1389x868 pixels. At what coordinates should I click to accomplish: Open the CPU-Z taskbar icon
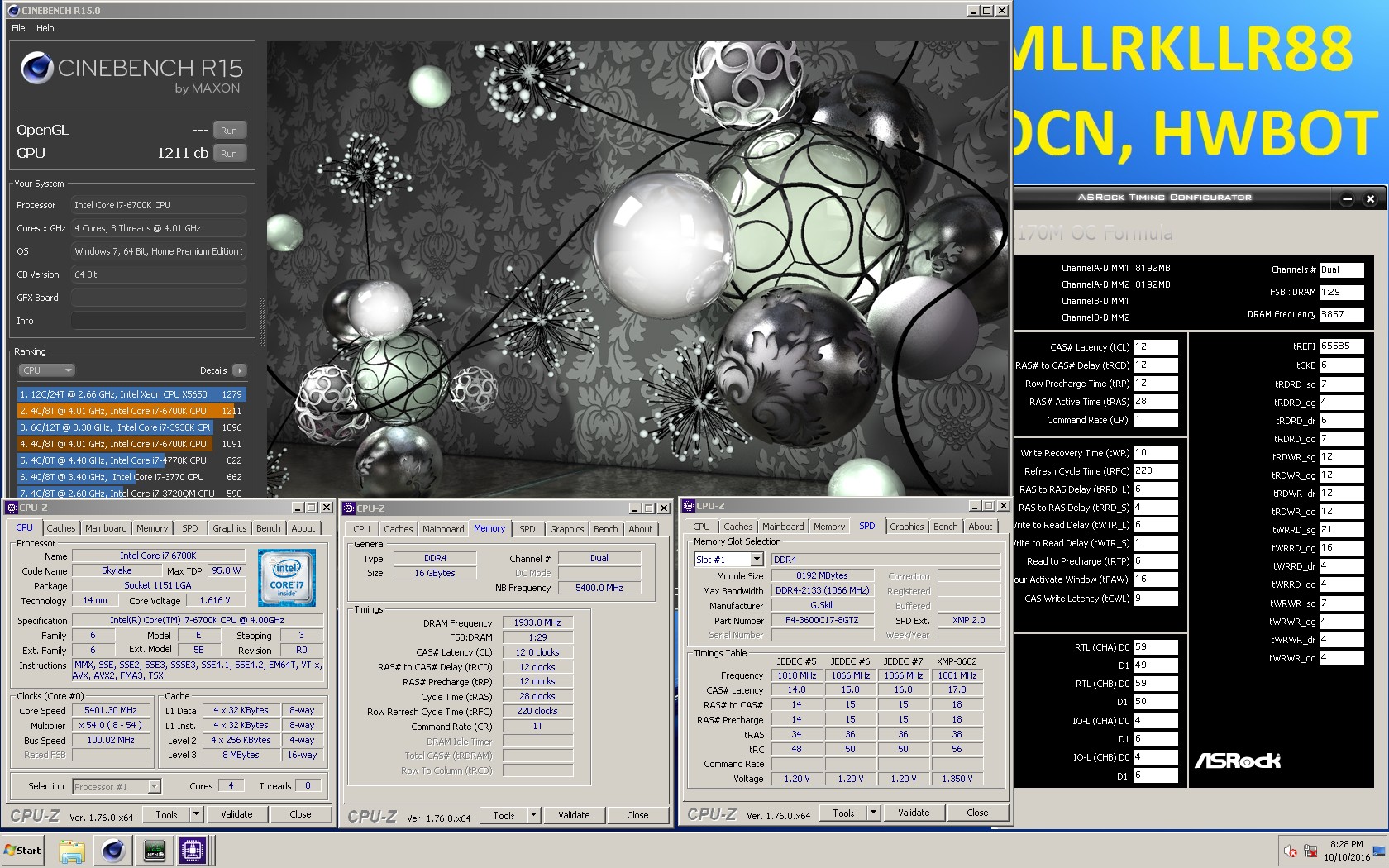coord(193,850)
